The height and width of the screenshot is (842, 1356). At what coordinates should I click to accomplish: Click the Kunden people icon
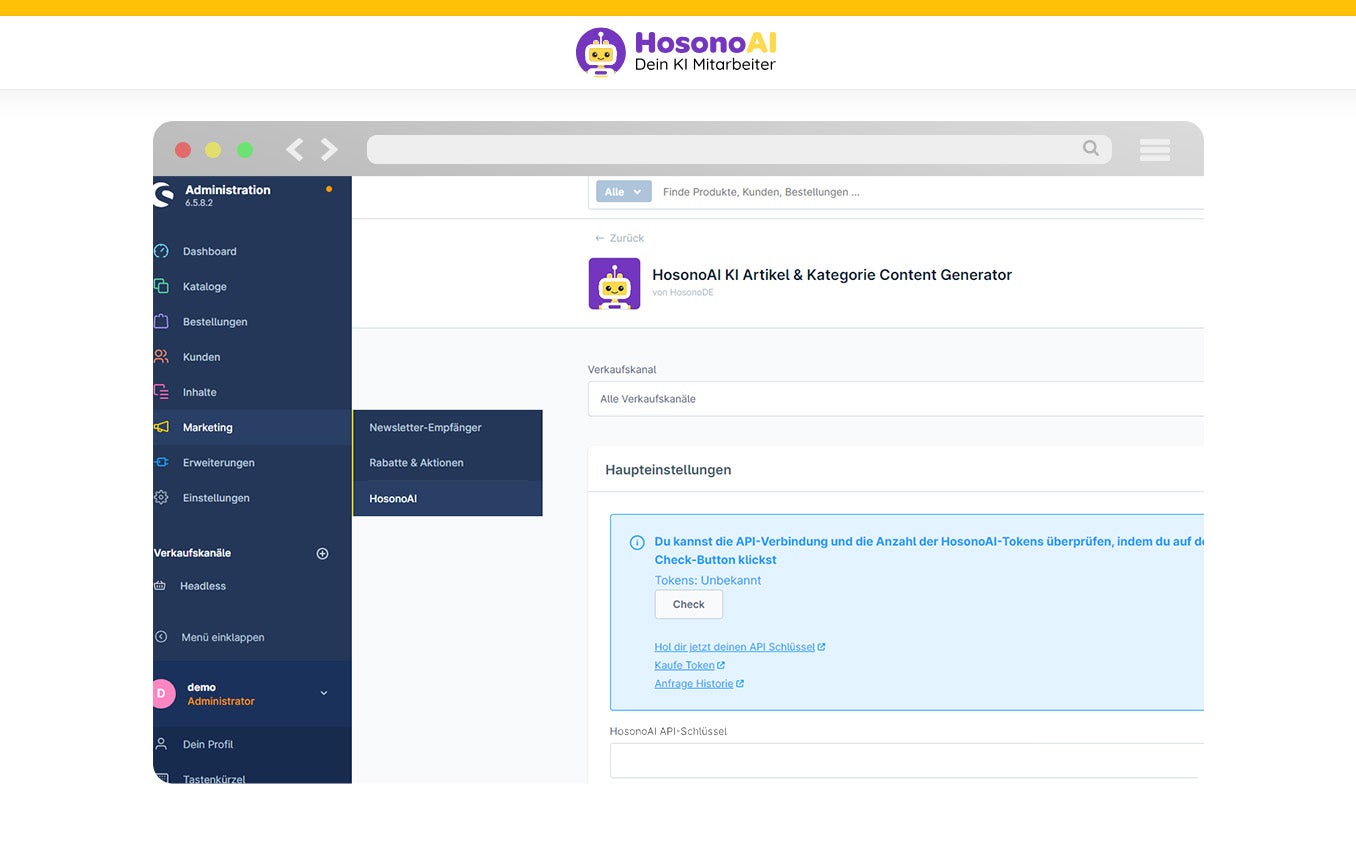(161, 356)
